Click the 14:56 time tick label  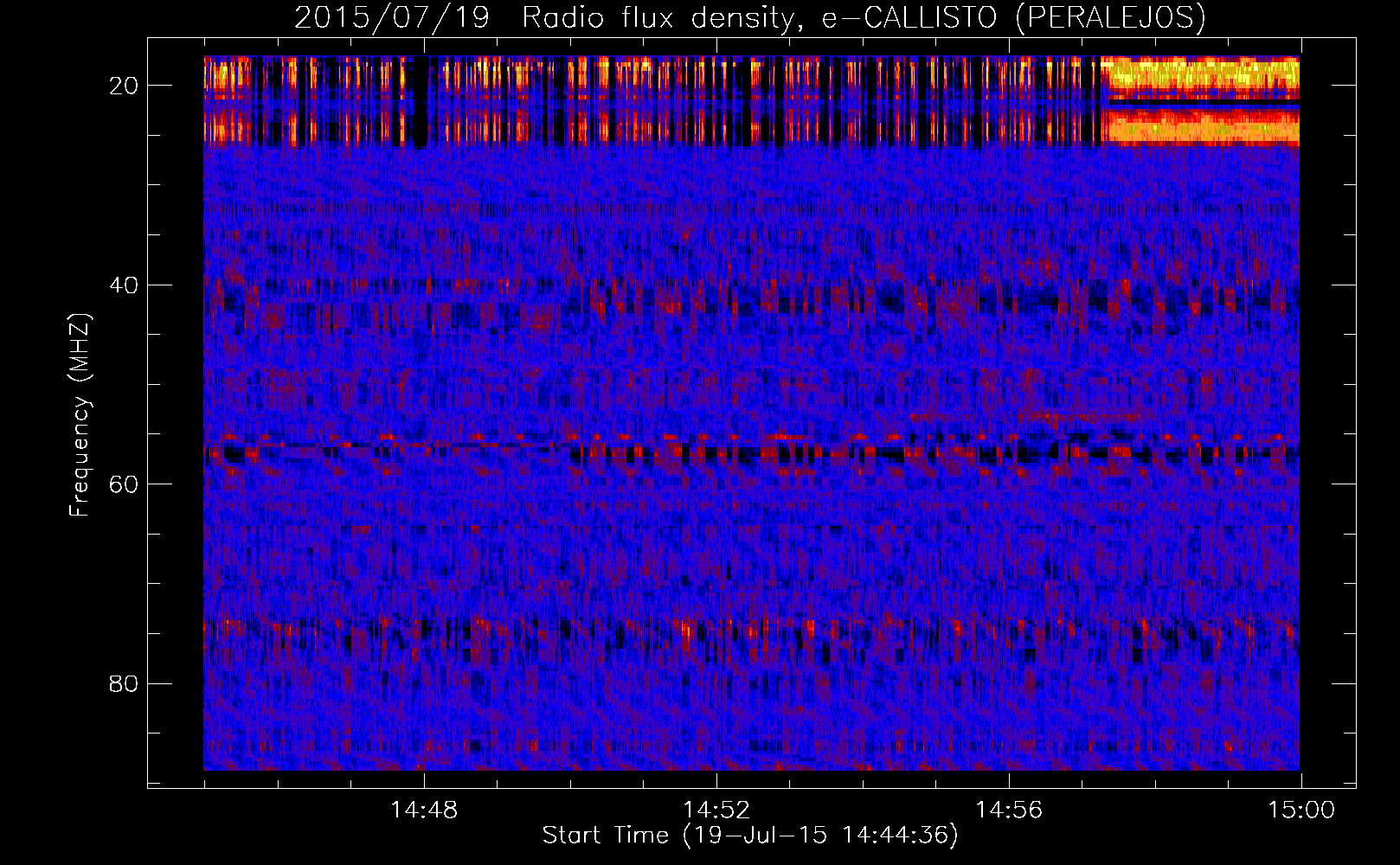(1009, 811)
